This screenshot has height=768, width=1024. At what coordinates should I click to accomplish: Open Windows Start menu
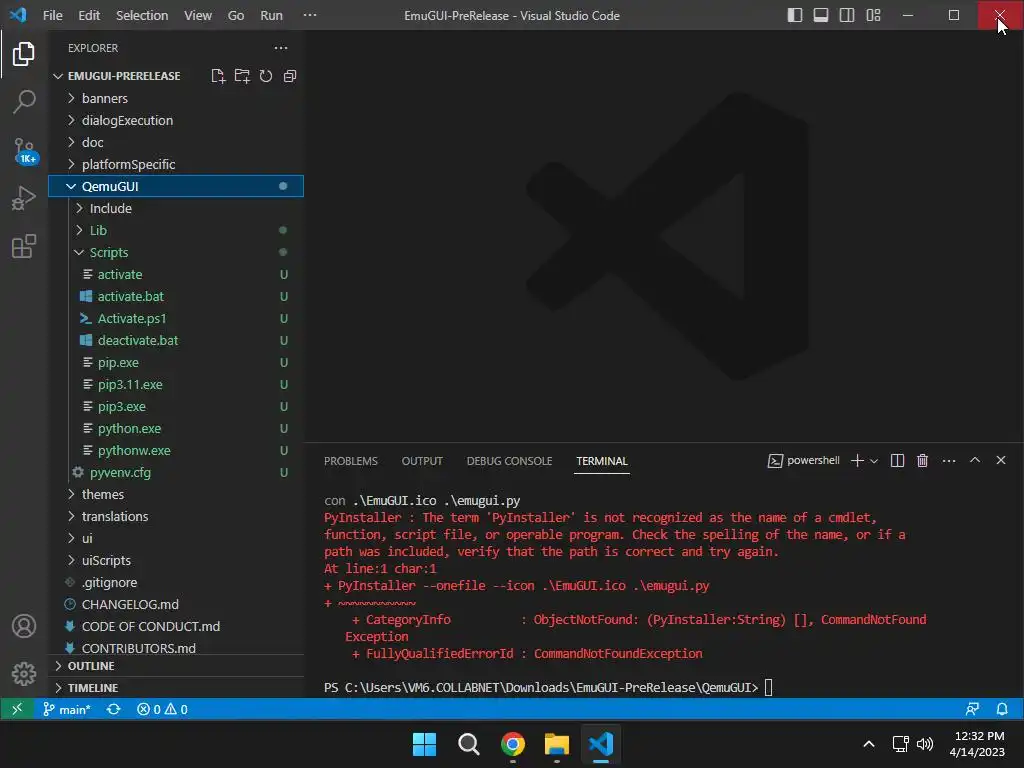424,744
